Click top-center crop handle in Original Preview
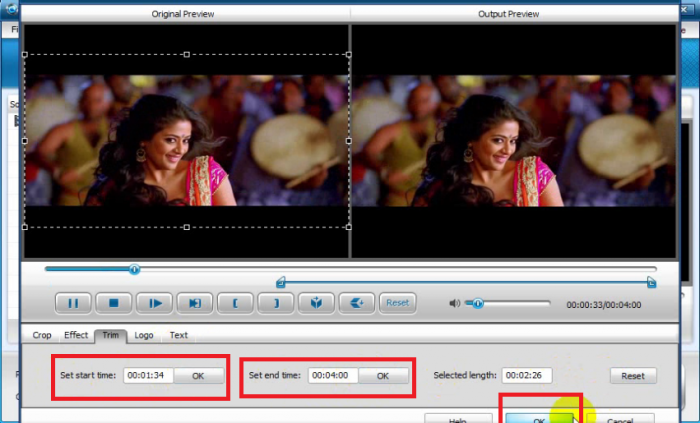Screen dimensions: 700x423 point(187,54)
